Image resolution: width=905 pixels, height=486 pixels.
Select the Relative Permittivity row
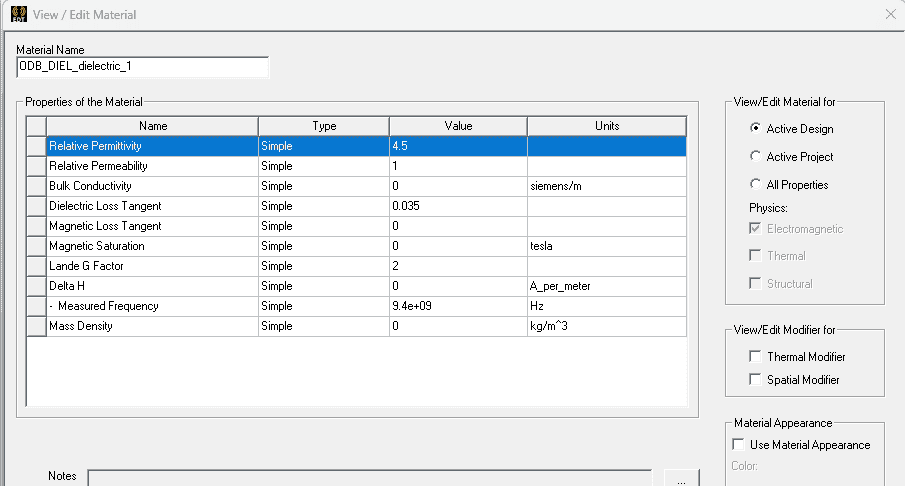152,146
